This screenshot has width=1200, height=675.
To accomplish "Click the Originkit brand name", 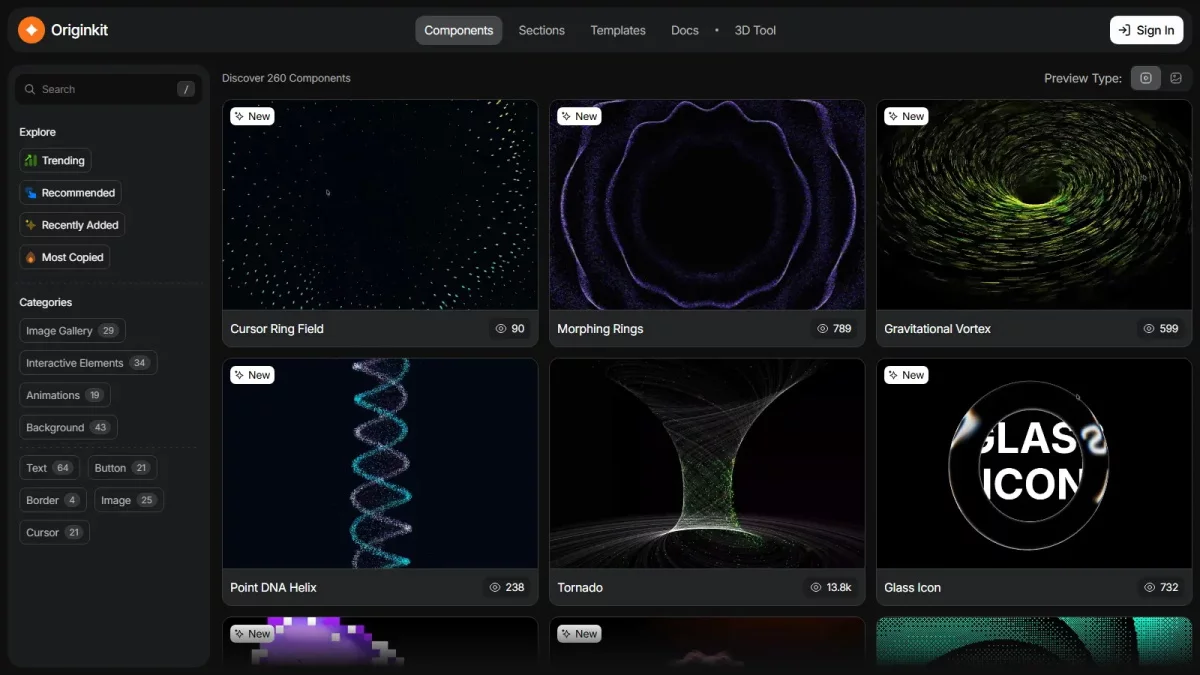I will (x=79, y=30).
